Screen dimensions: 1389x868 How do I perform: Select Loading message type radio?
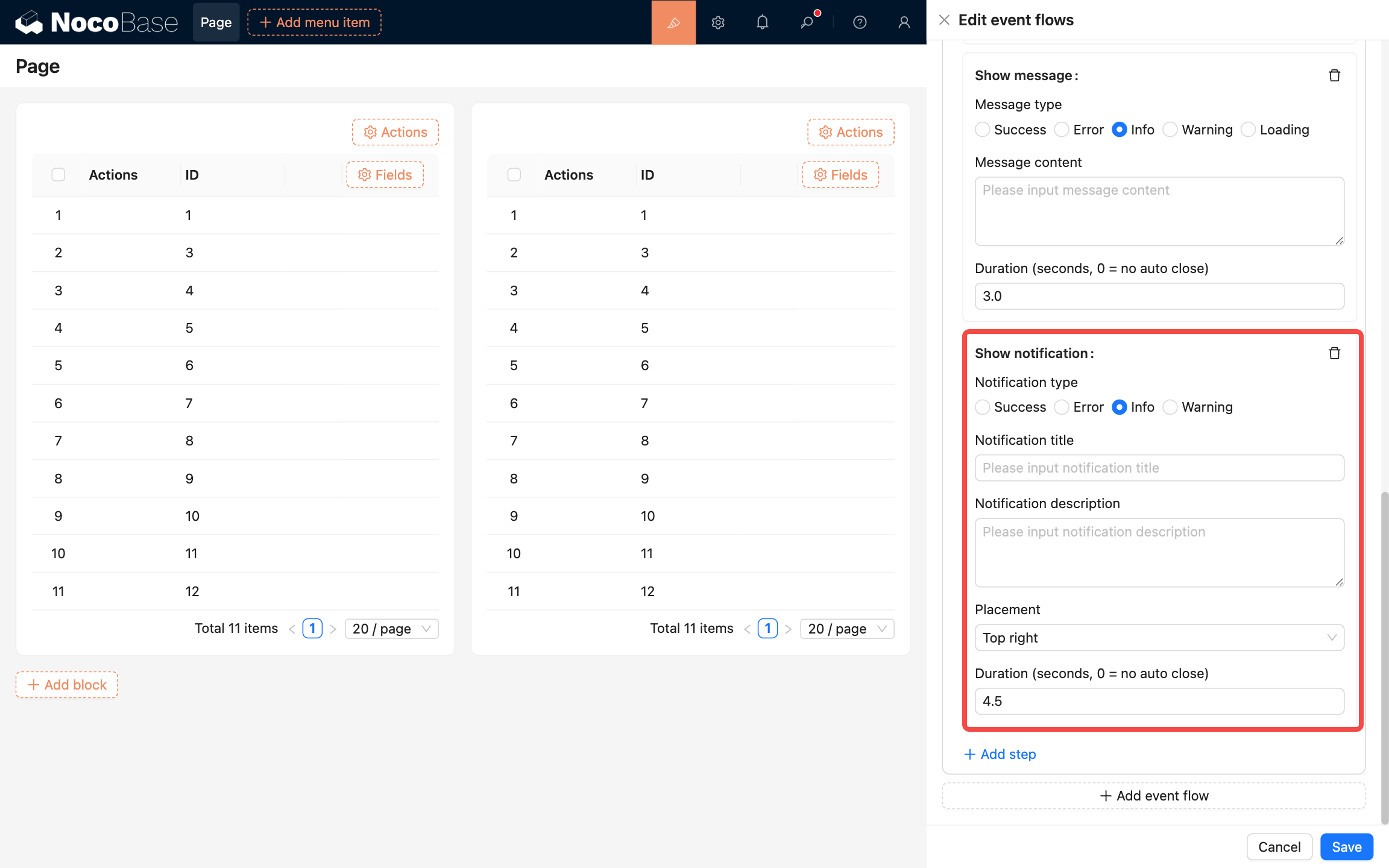(x=1249, y=130)
